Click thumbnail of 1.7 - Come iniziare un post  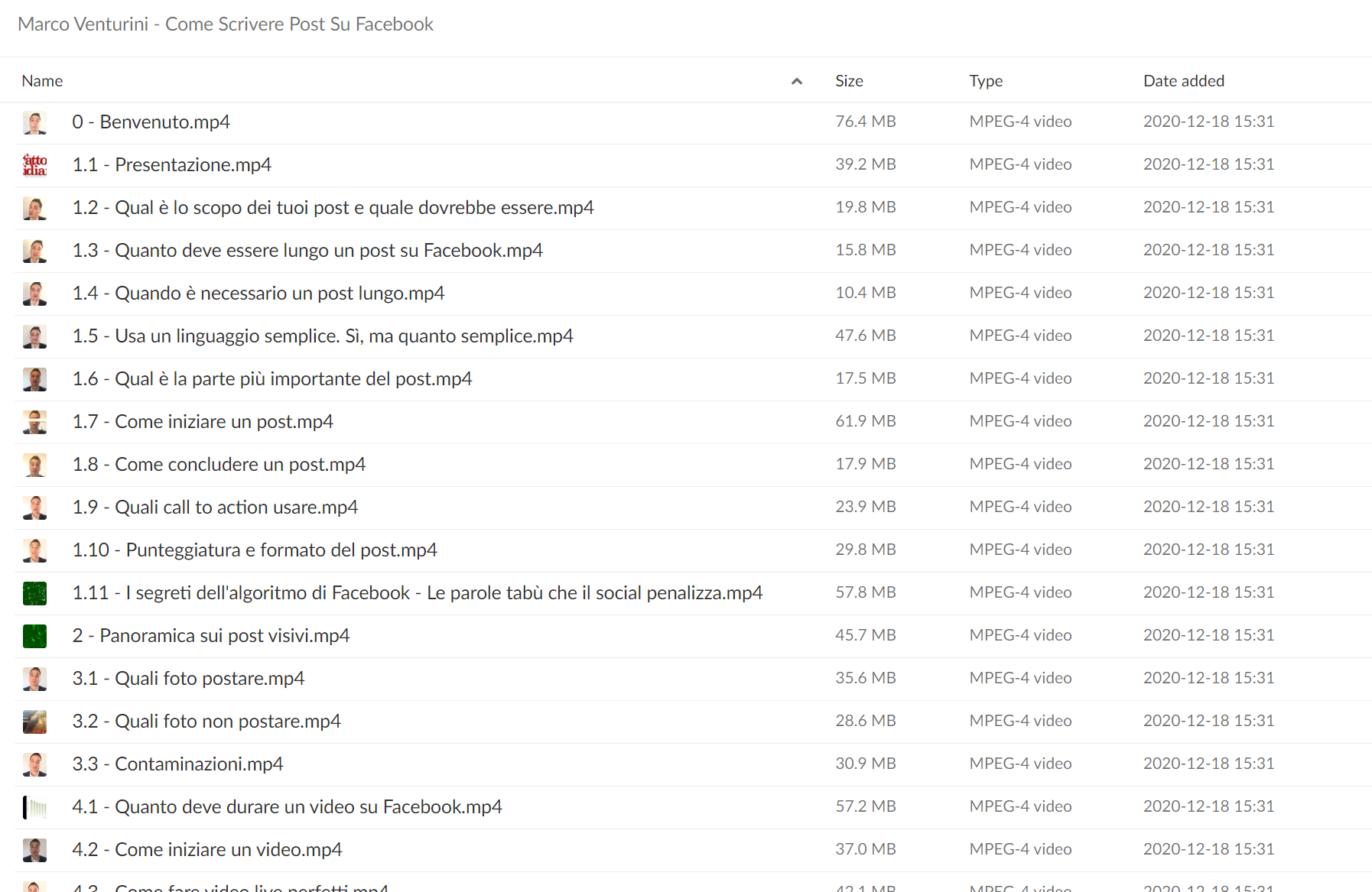tap(34, 422)
